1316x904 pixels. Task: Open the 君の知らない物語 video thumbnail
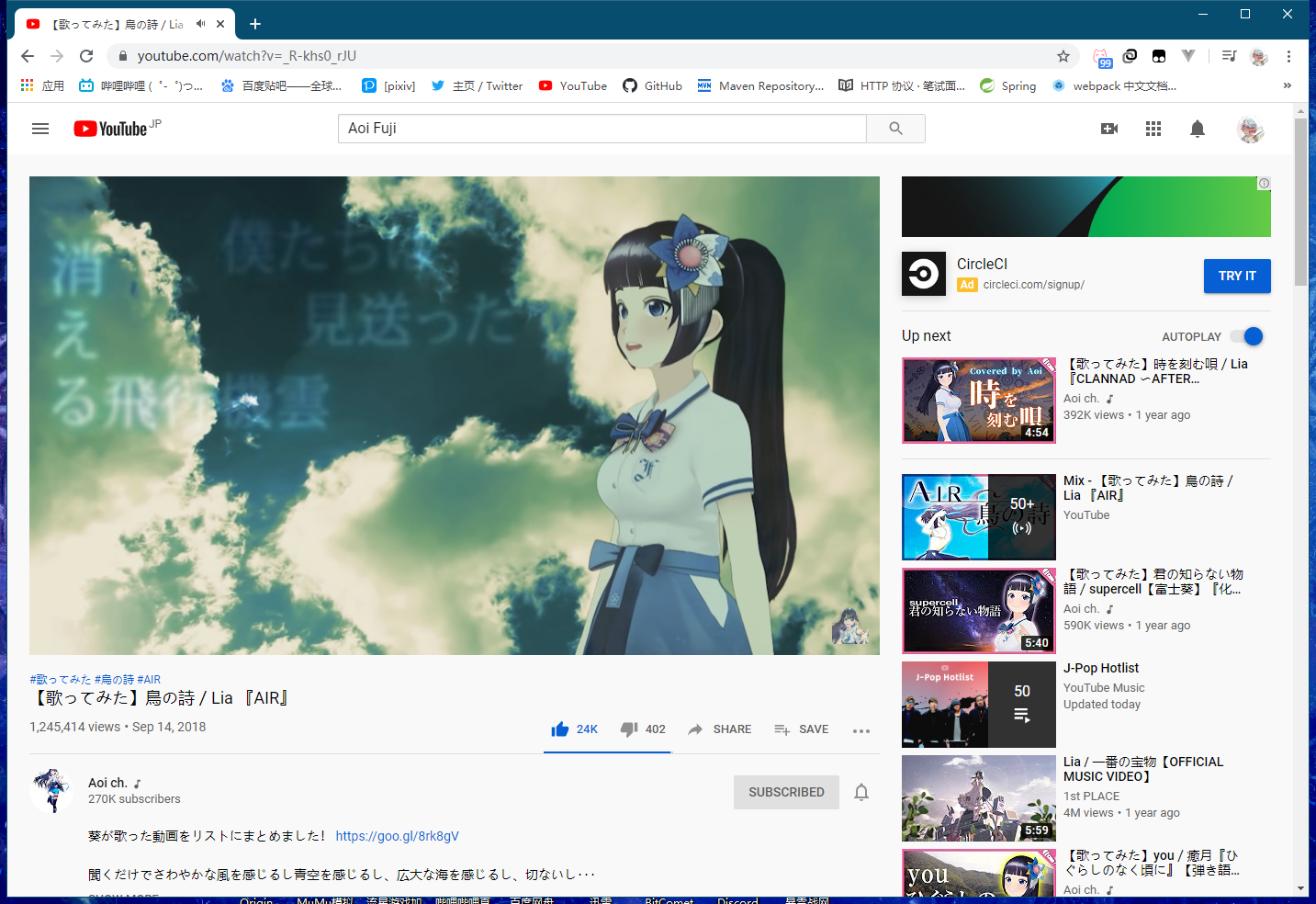point(979,611)
